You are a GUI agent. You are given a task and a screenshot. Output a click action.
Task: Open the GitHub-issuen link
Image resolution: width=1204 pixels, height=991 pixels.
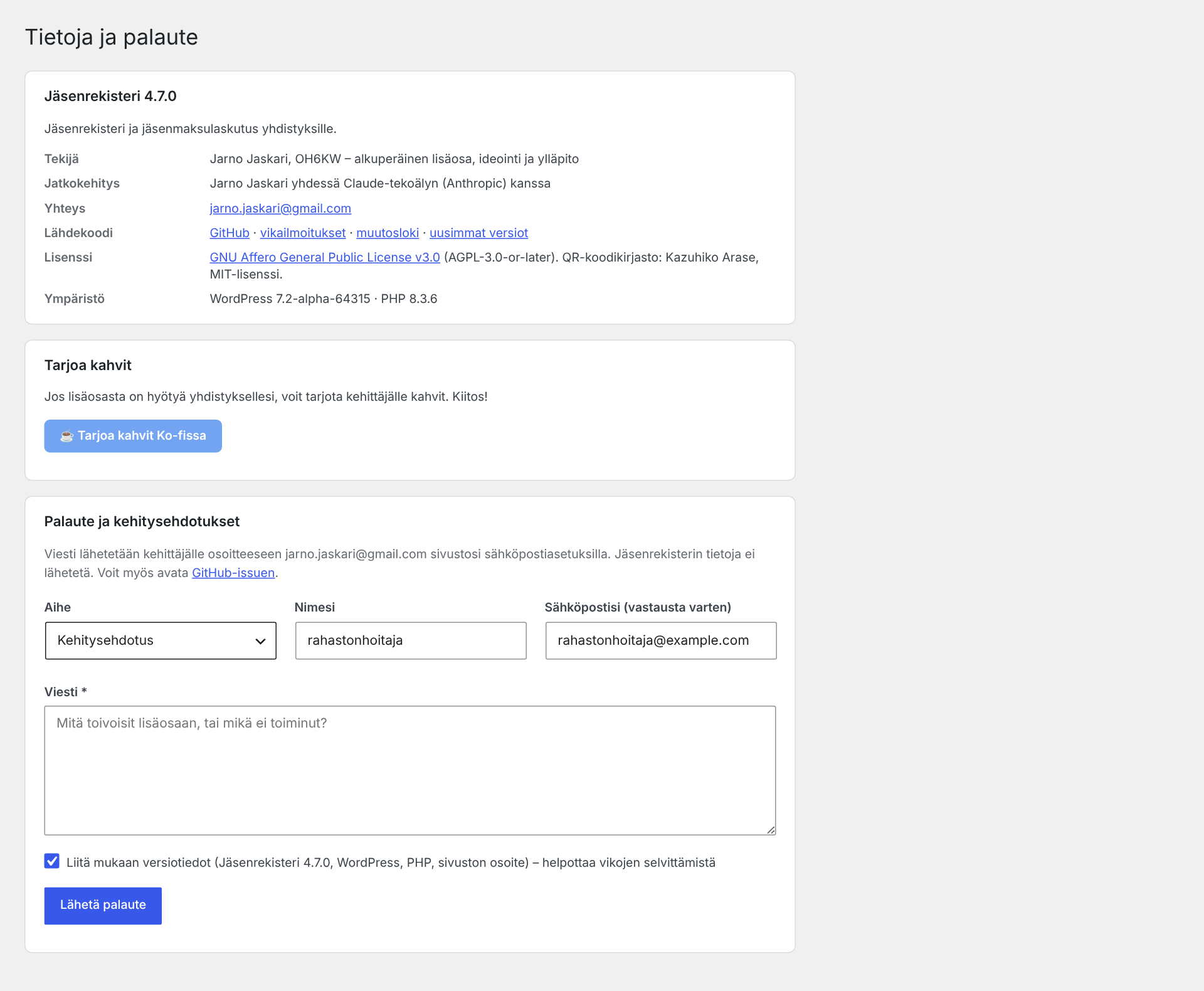(233, 573)
